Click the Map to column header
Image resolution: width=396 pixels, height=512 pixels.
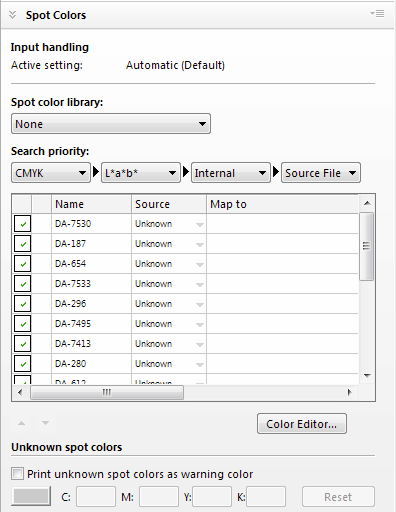coord(282,204)
